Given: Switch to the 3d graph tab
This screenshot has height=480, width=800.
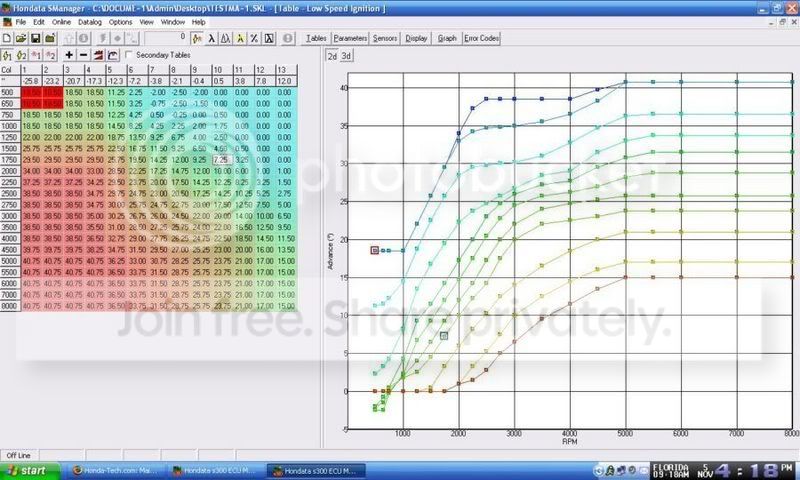Looking at the screenshot, I should 347,56.
